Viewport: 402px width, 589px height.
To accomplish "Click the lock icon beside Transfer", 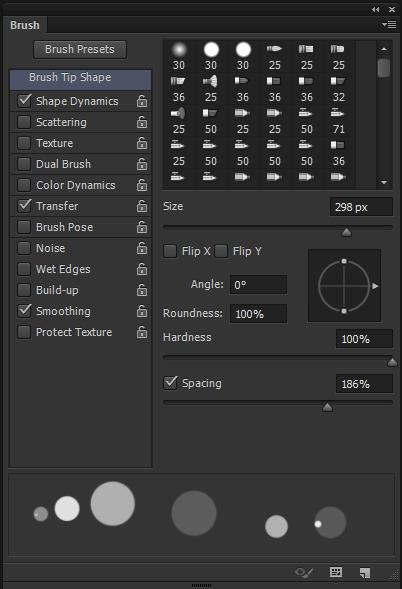I will 142,206.
